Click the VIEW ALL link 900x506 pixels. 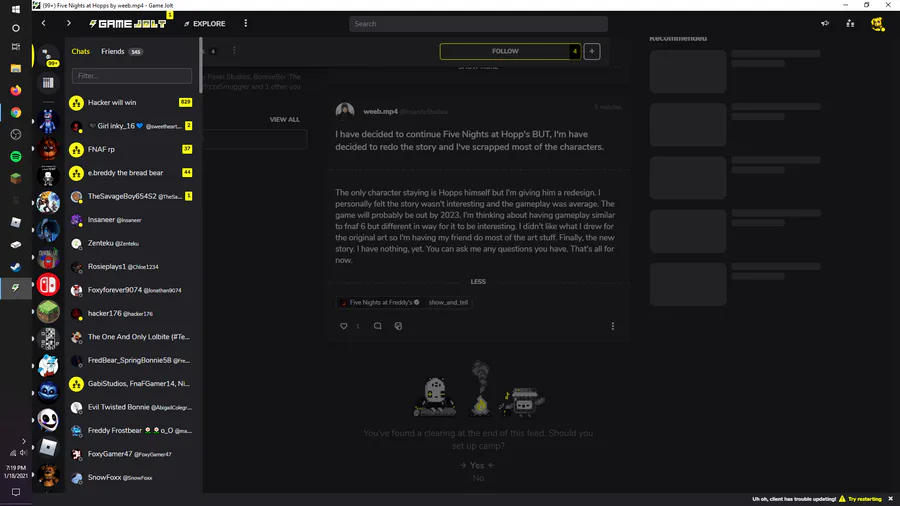[x=285, y=120]
